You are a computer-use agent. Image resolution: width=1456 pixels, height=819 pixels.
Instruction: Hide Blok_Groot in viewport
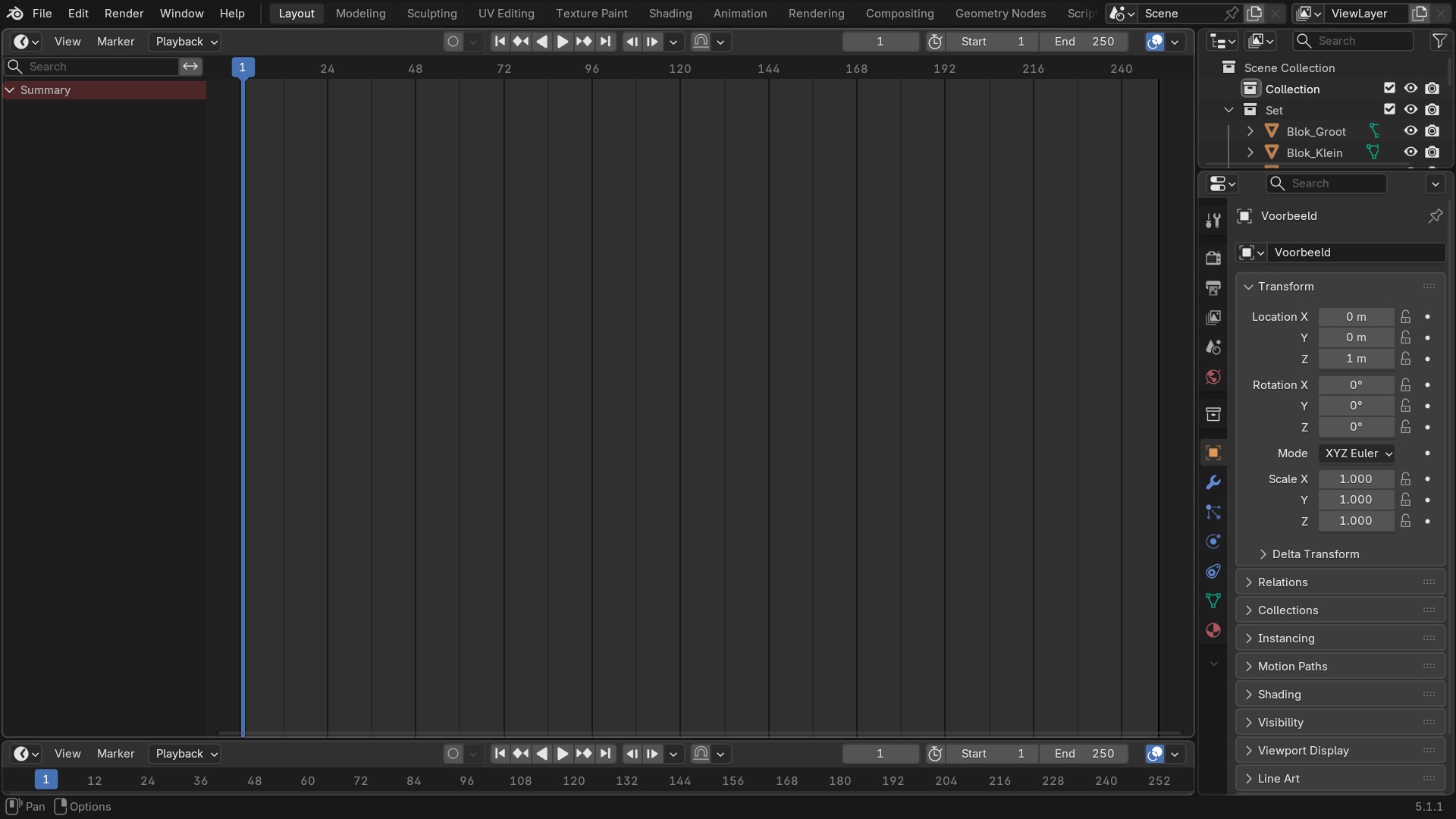1410,131
